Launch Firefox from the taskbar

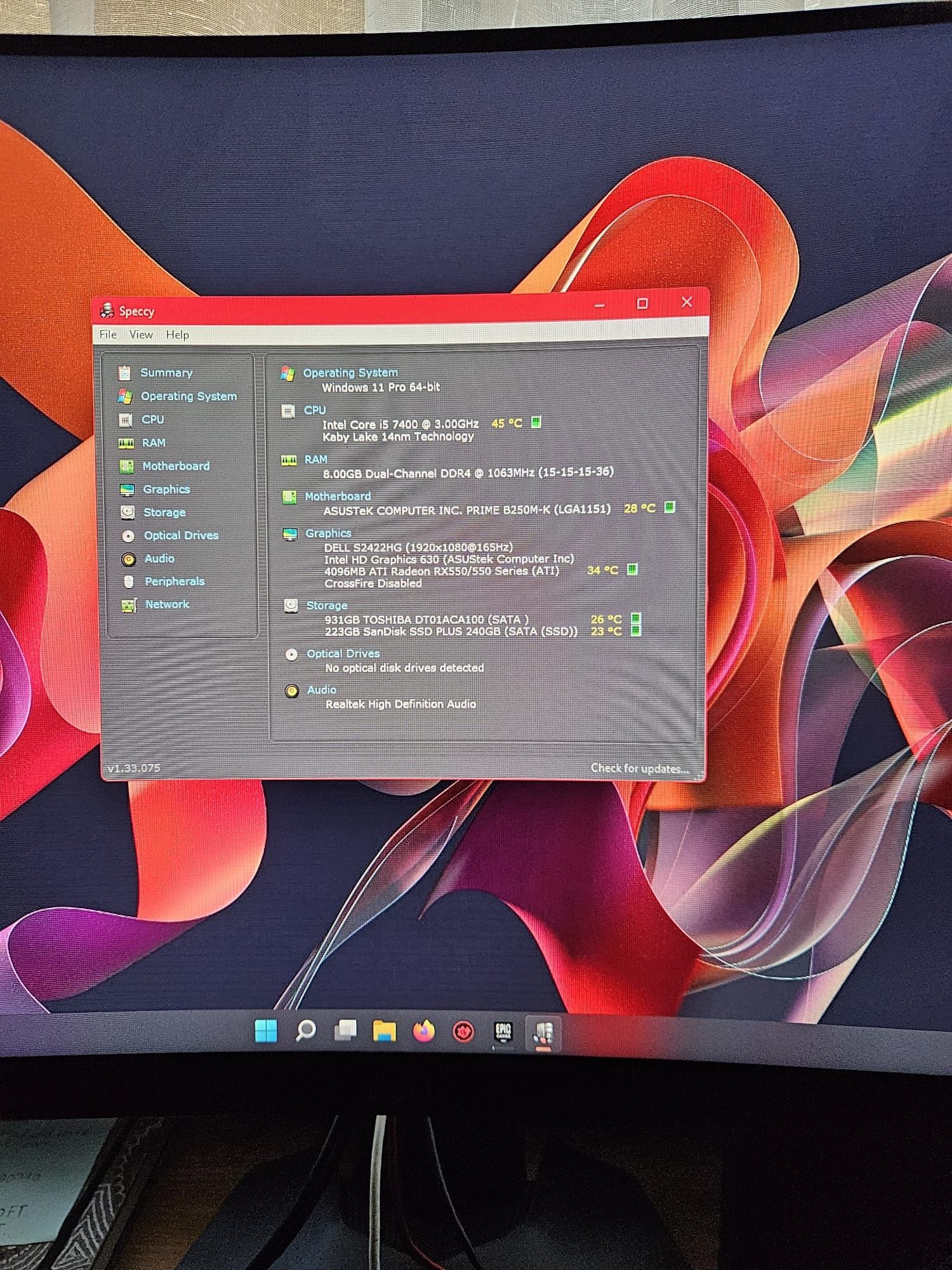coord(424,1031)
